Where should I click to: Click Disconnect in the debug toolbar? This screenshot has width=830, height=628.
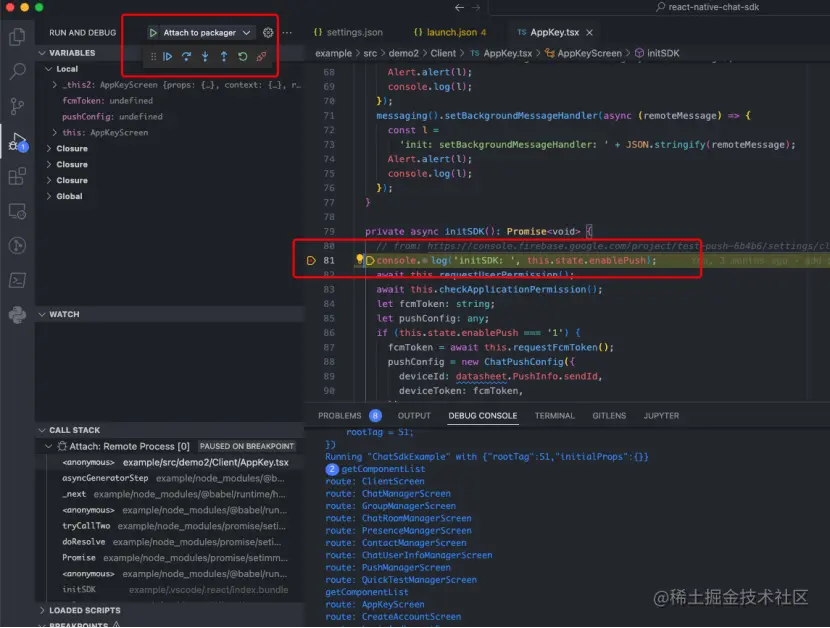(x=261, y=57)
